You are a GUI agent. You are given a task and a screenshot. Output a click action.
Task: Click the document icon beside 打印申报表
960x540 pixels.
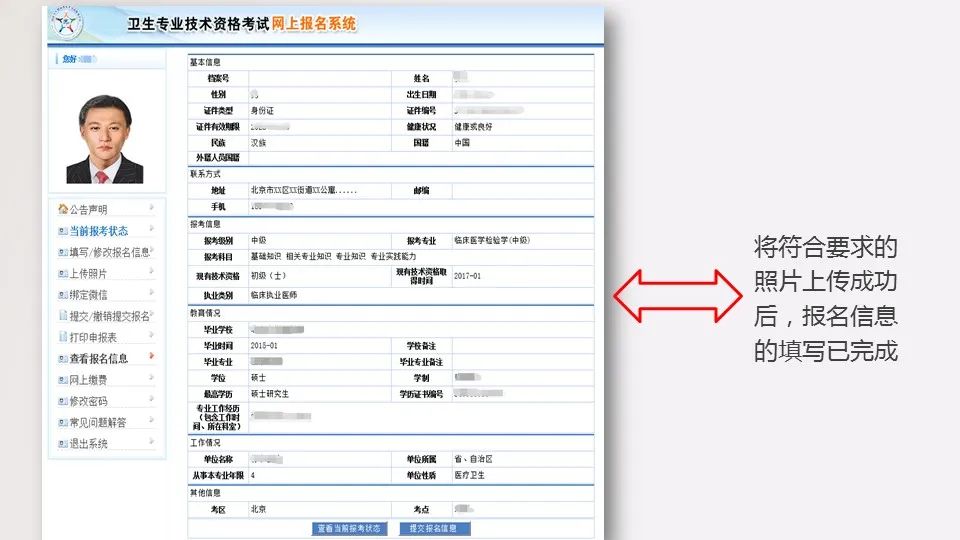[63, 338]
